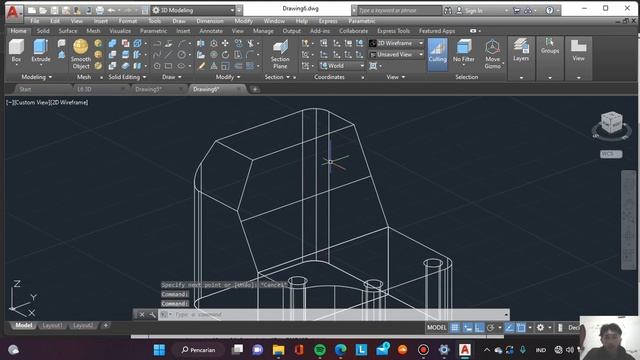Click the Plot (print) icon in Quick Access toolbar

click(x=100, y=10)
